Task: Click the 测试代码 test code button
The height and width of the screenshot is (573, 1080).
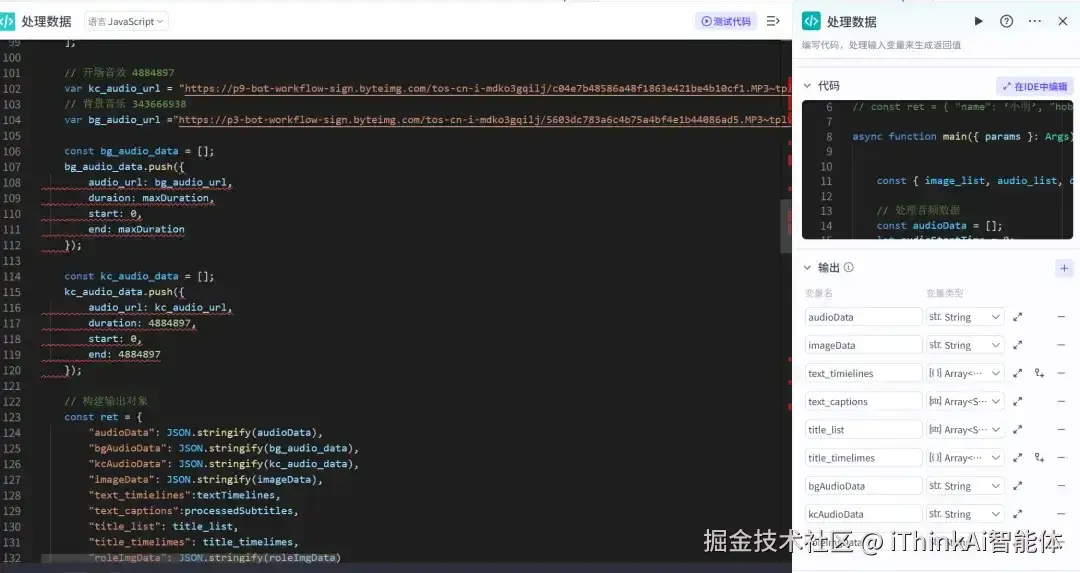Action: point(726,21)
